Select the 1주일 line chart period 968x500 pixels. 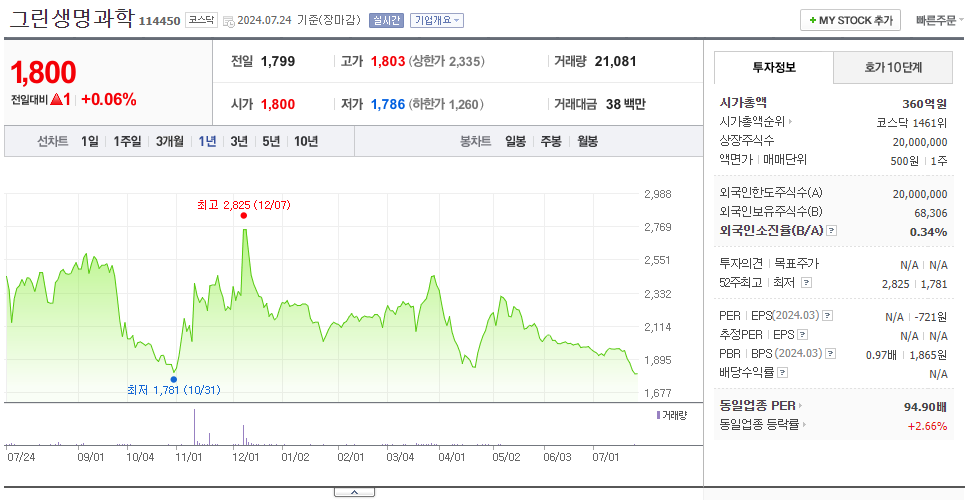[127, 141]
